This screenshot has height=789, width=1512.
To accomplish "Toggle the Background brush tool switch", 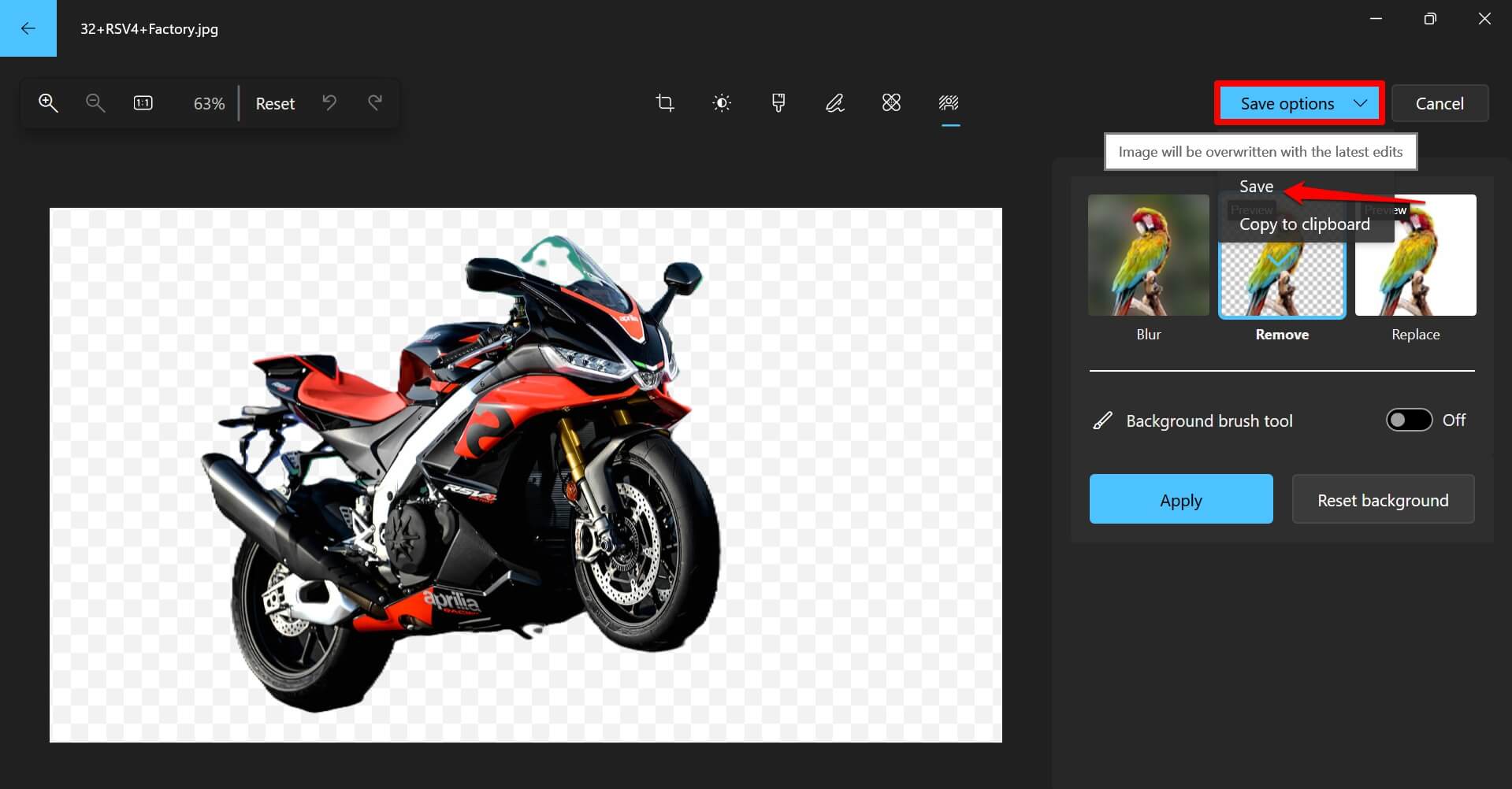I will pyautogui.click(x=1409, y=420).
